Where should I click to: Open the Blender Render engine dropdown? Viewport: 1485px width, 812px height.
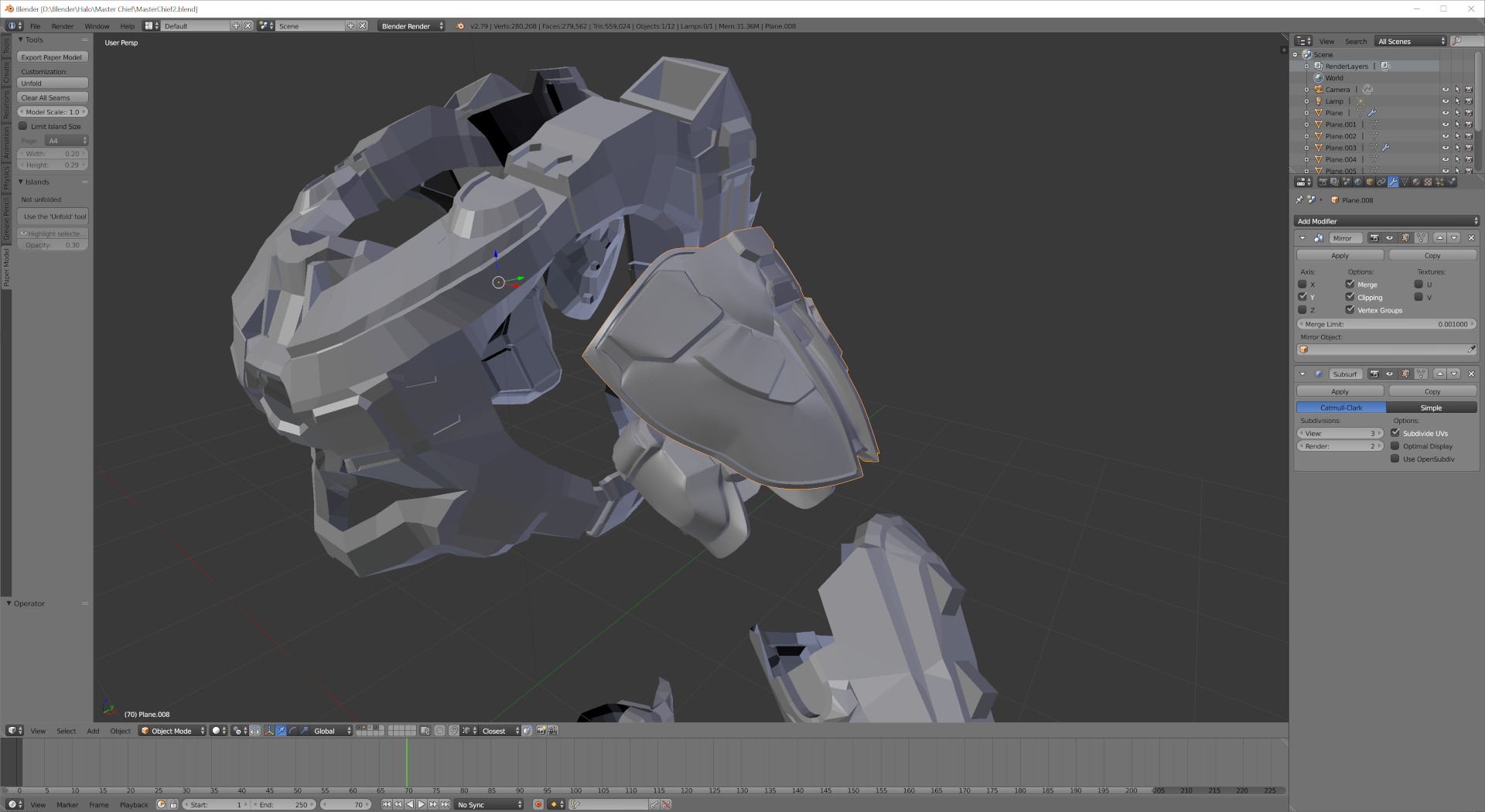[x=411, y=26]
